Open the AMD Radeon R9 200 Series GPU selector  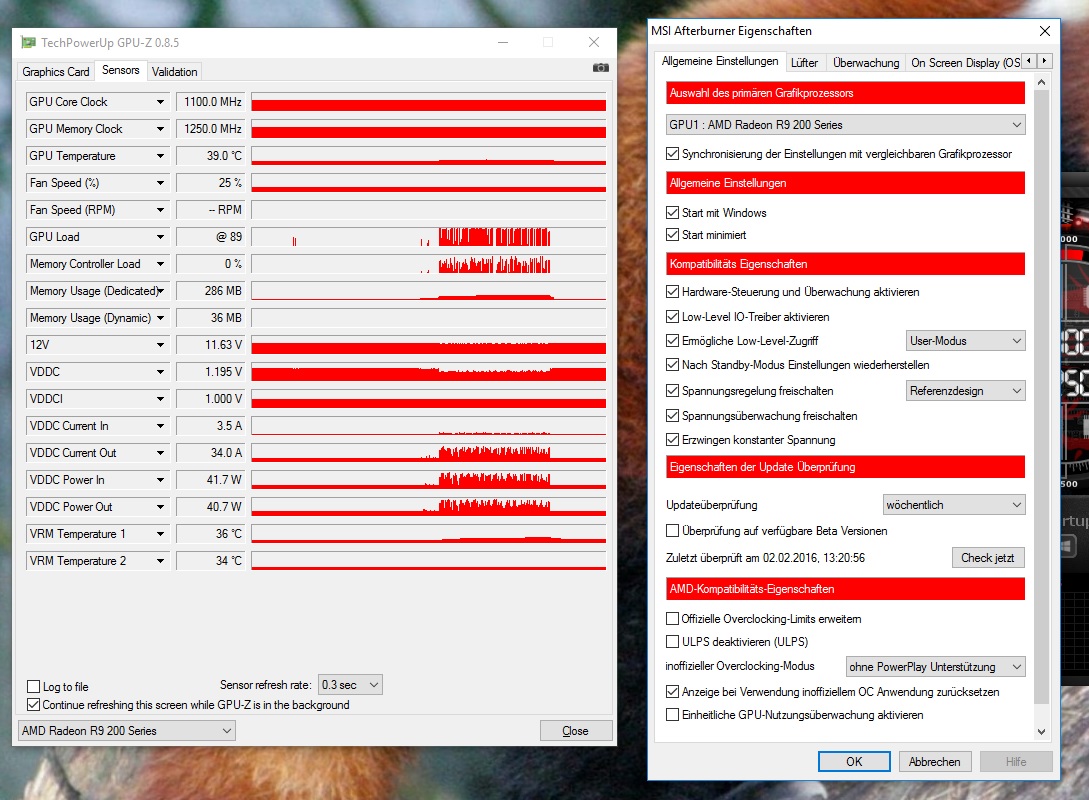point(126,731)
